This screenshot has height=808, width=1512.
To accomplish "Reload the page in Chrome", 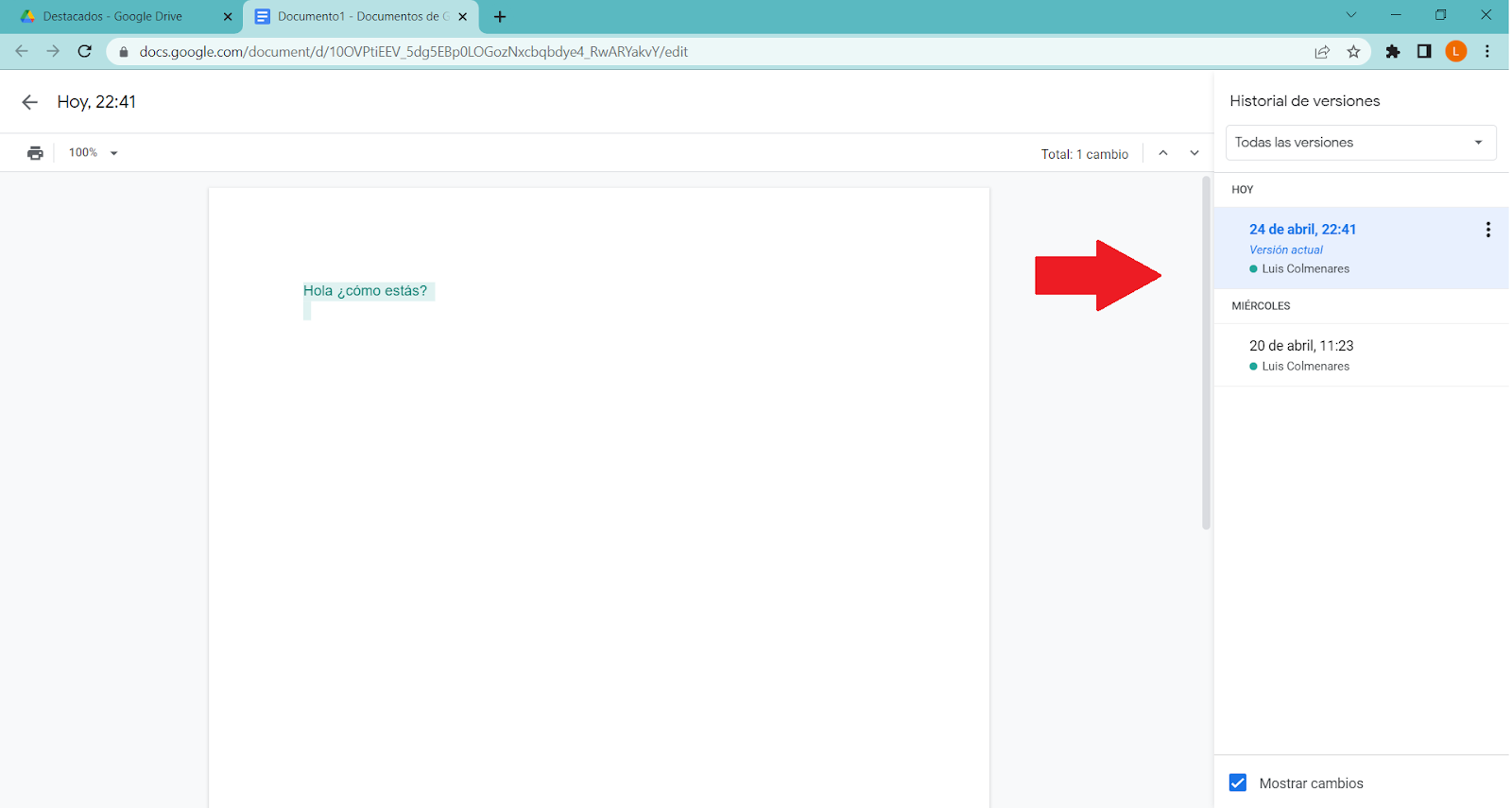I will [x=85, y=51].
